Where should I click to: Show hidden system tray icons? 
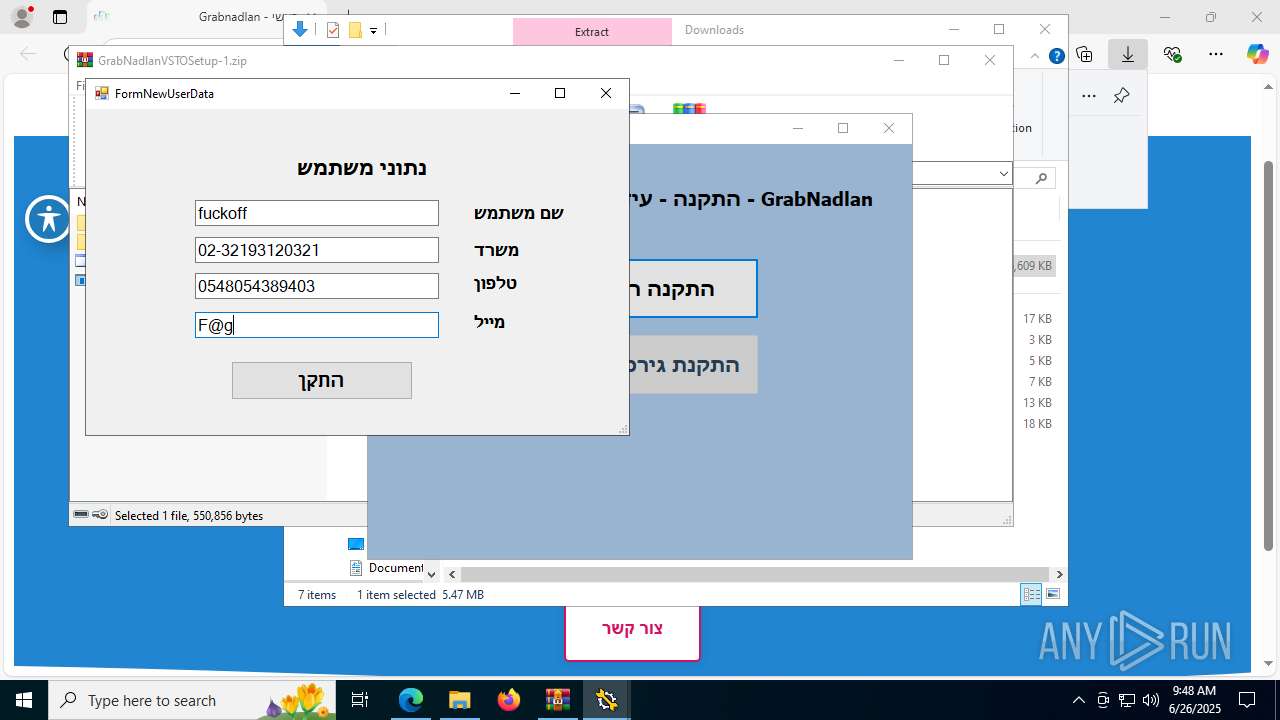(x=1078, y=700)
